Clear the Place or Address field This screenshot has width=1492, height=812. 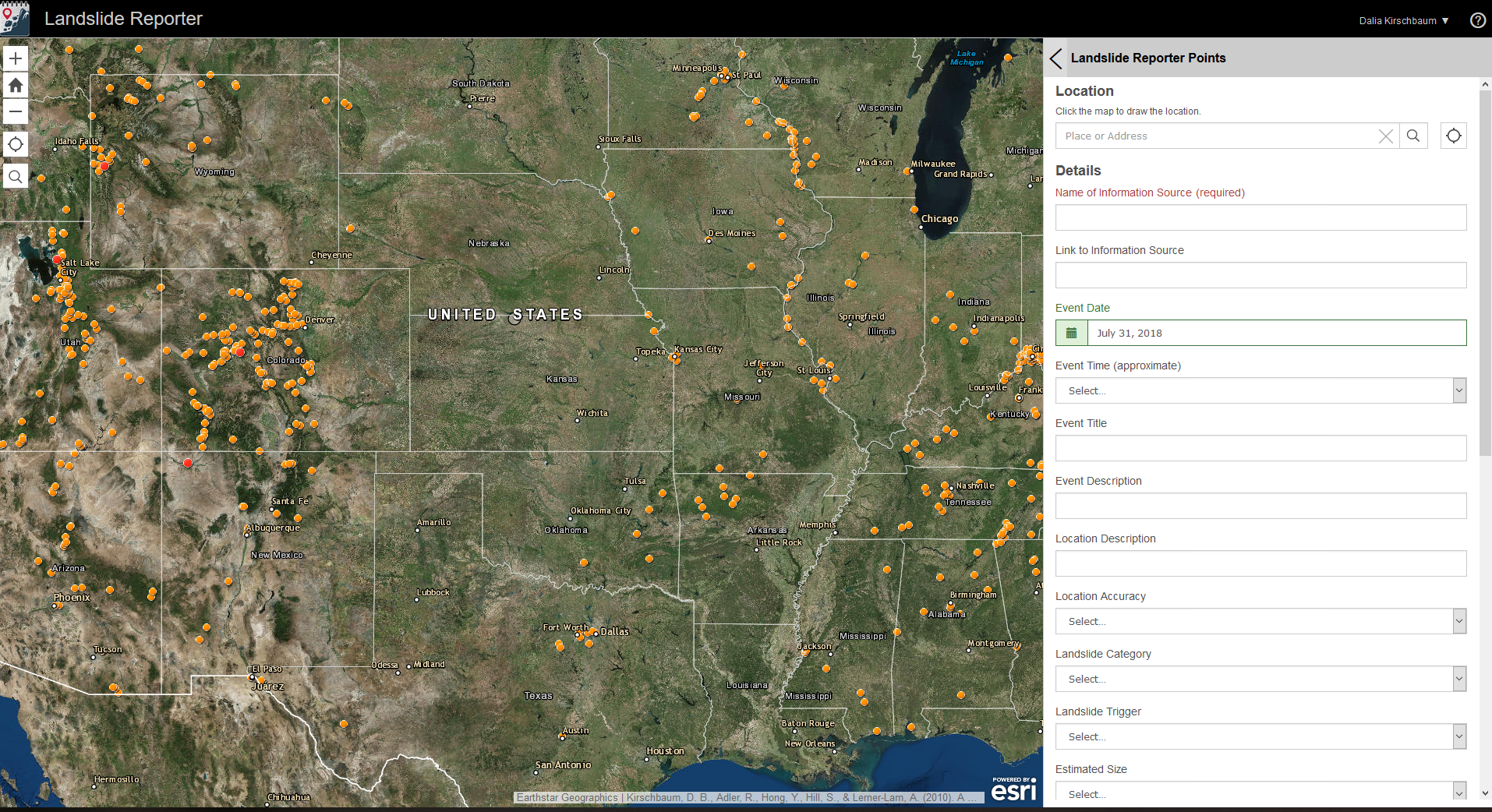1385,136
